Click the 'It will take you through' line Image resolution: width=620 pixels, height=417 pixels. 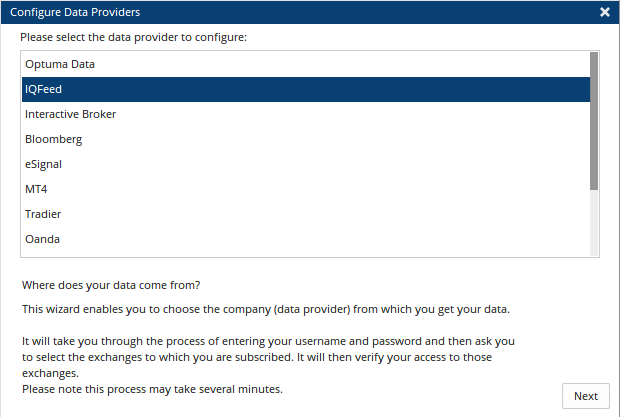pyautogui.click(x=268, y=341)
